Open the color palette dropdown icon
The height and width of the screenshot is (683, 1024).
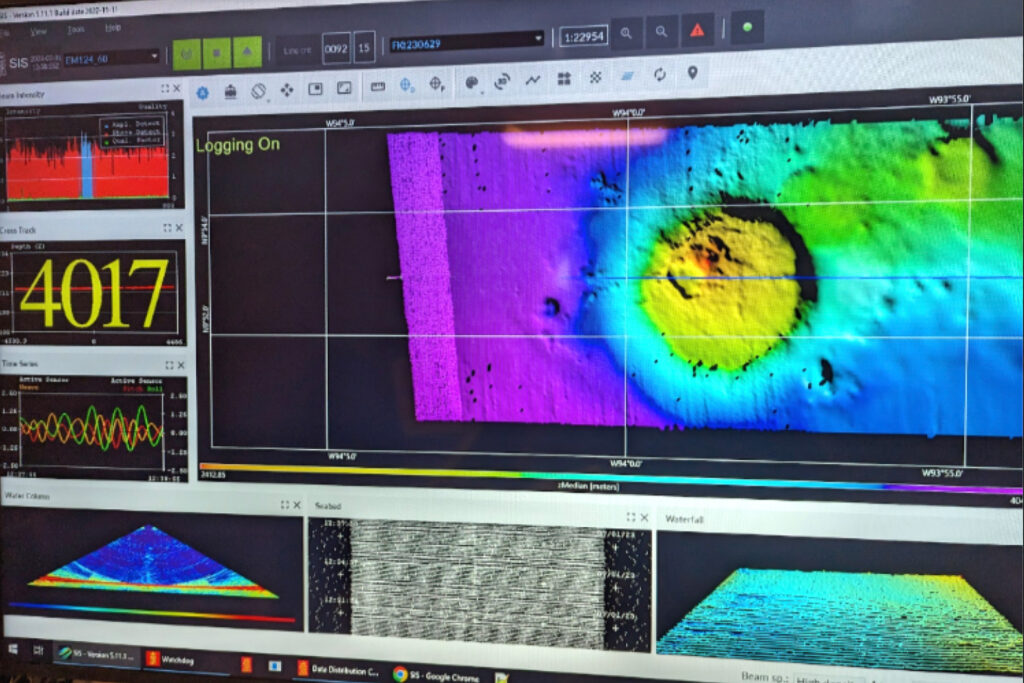[x=472, y=82]
